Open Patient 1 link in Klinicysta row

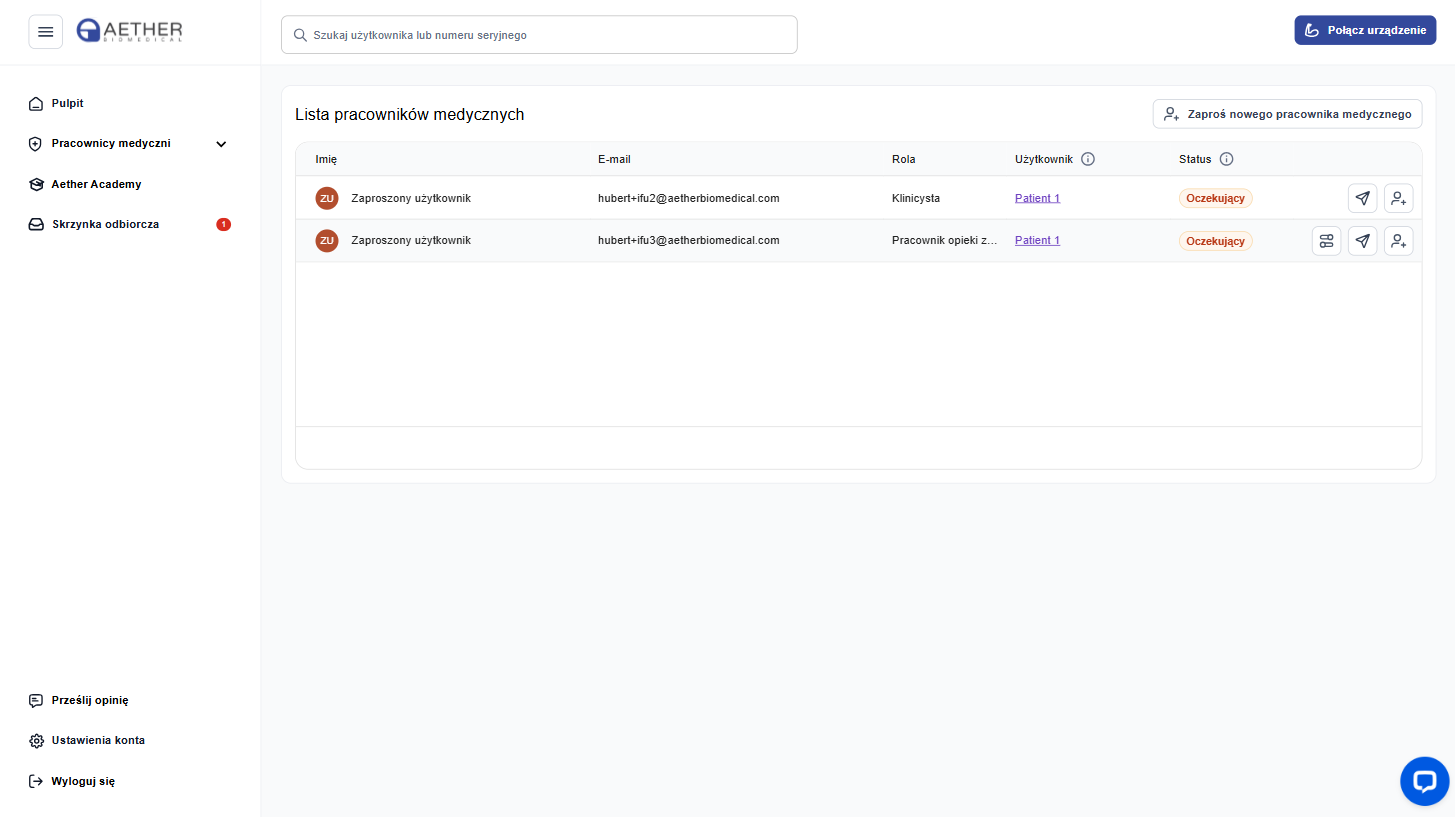pos(1037,198)
